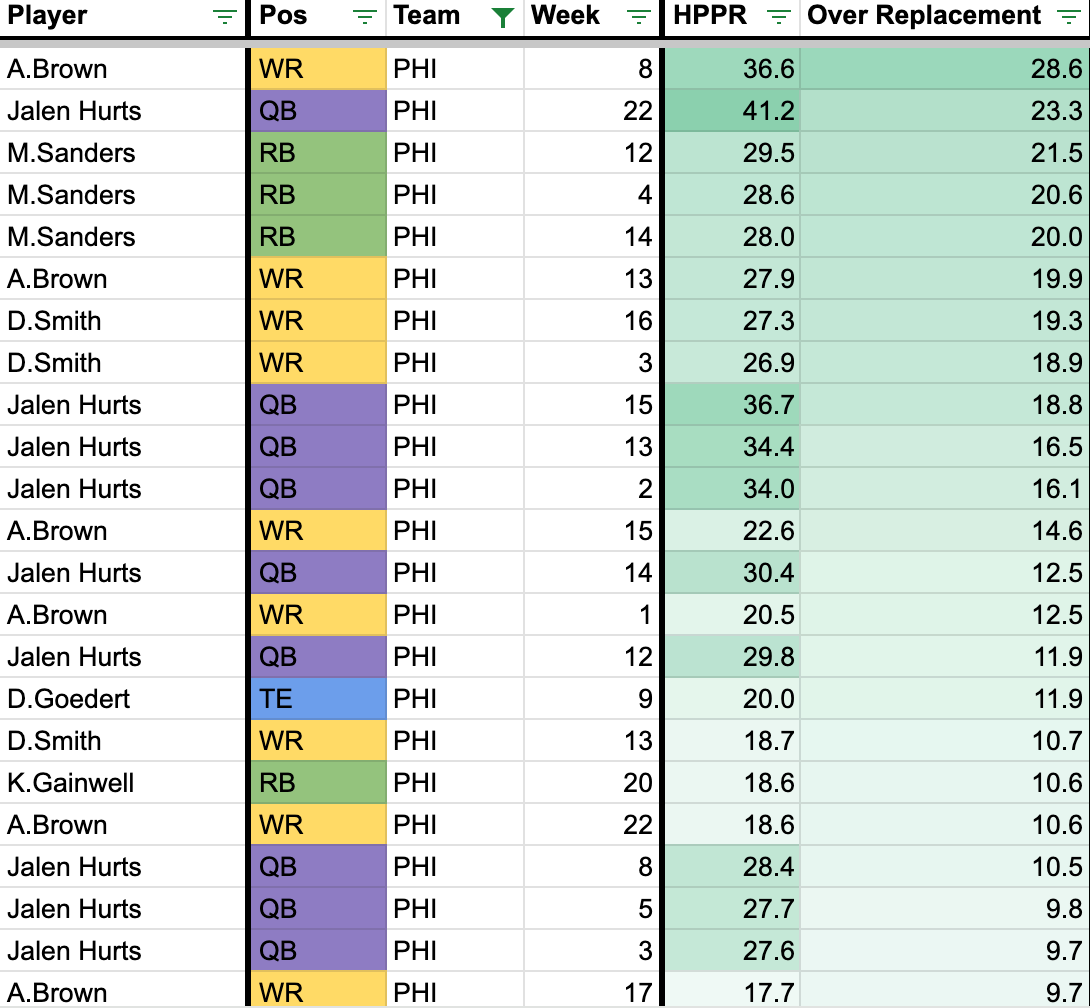Select the green RB cell for K.Gainwell

pos(318,783)
